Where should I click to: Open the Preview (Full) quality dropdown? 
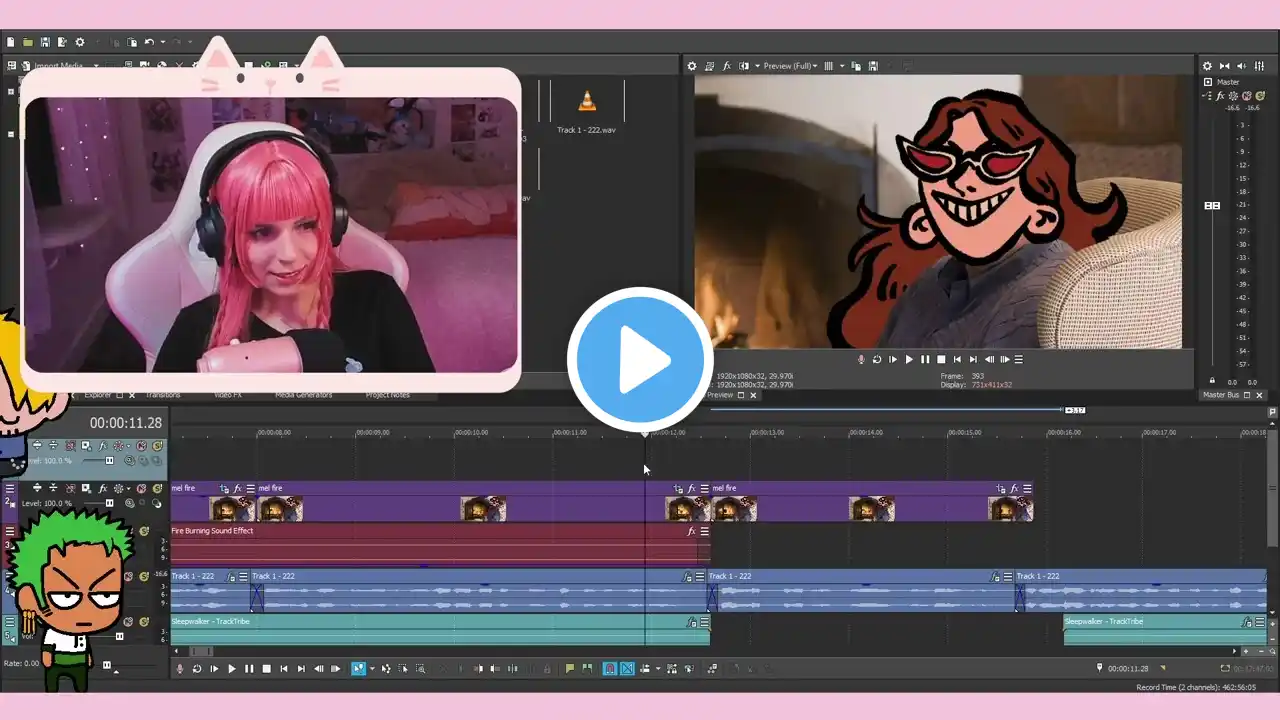791,66
